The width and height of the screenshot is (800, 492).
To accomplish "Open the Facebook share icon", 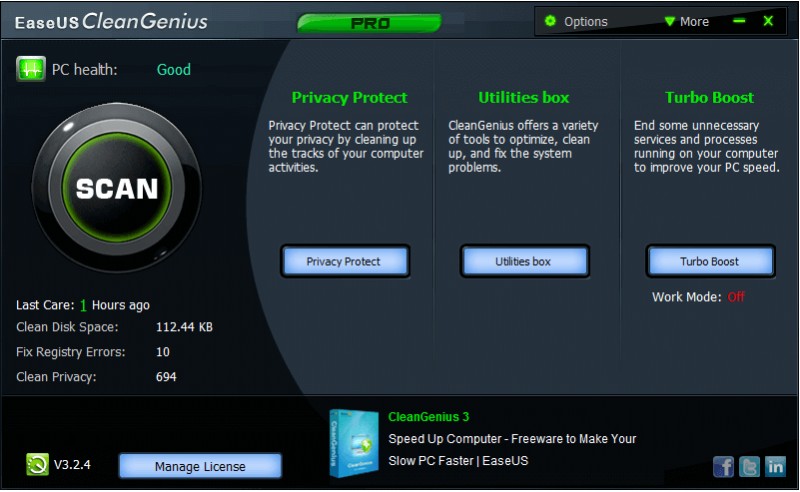I will 723,466.
